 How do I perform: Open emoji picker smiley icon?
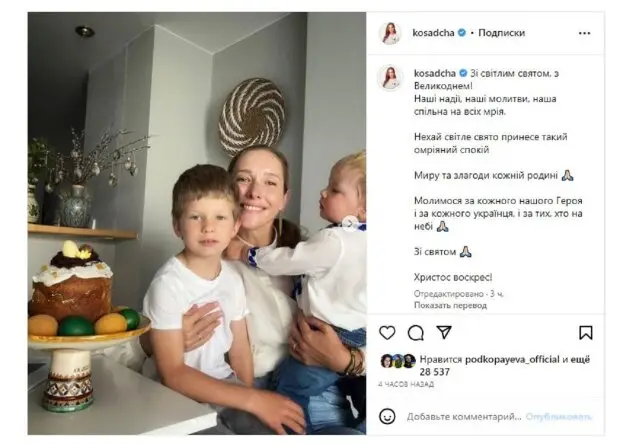point(387,416)
